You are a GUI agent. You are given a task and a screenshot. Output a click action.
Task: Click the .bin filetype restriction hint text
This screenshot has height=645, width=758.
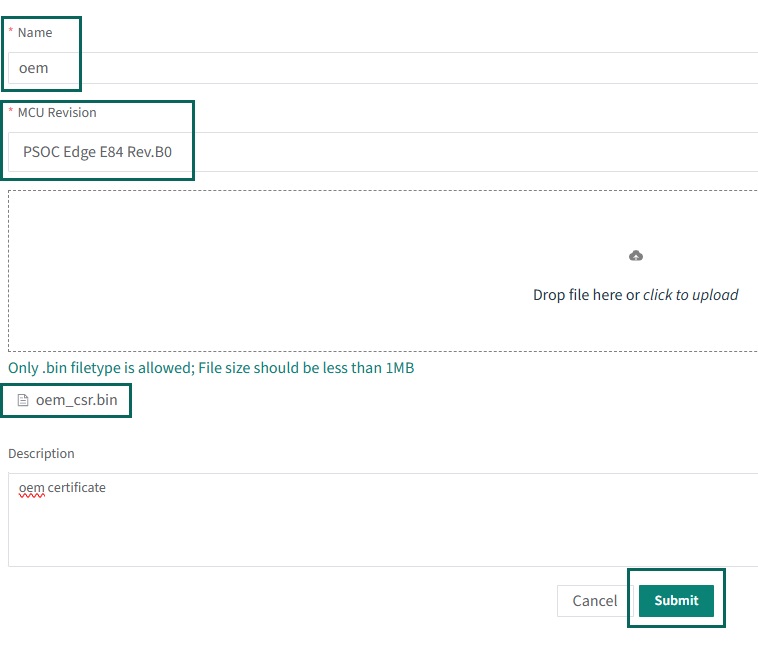coord(210,368)
